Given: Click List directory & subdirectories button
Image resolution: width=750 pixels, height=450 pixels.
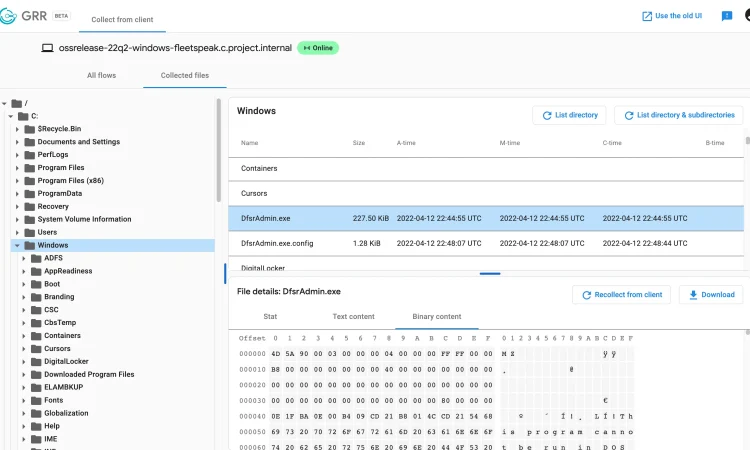Looking at the screenshot, I should pyautogui.click(x=678, y=115).
